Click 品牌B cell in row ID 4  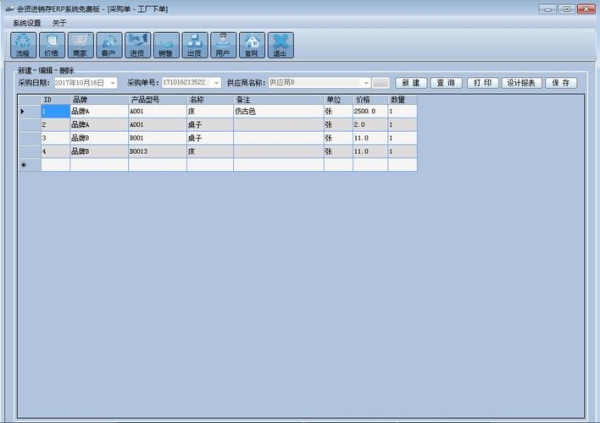click(99, 152)
